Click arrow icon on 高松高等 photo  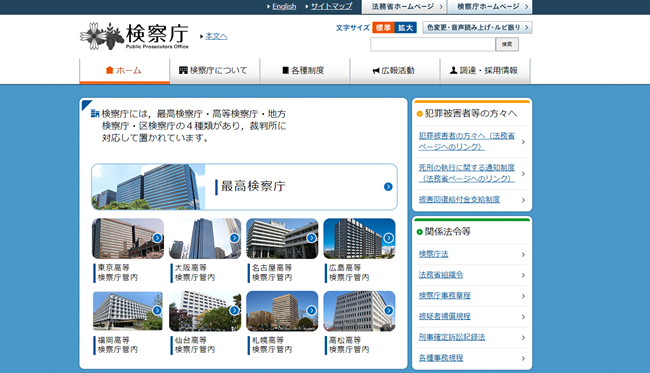388,310
